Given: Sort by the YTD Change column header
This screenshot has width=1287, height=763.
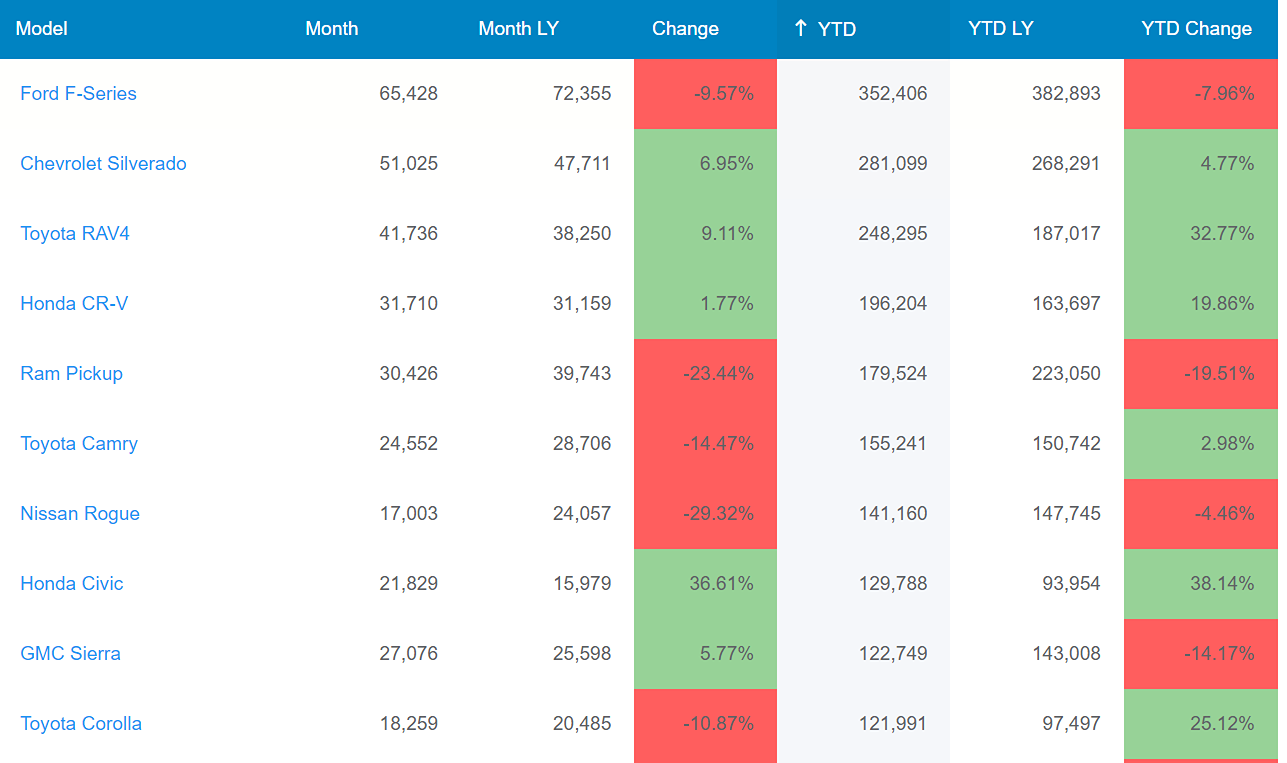Looking at the screenshot, I should pos(1196,29).
